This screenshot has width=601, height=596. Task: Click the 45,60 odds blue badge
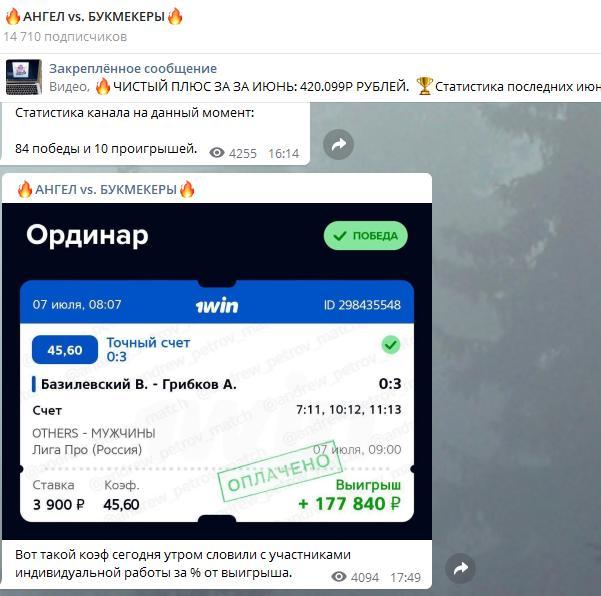coord(65,350)
